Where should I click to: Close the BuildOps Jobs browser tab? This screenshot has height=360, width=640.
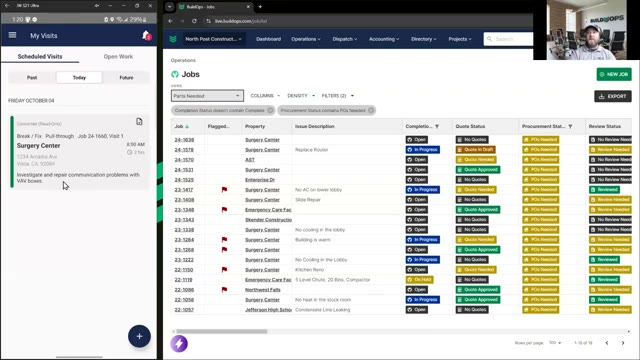[x=248, y=7]
